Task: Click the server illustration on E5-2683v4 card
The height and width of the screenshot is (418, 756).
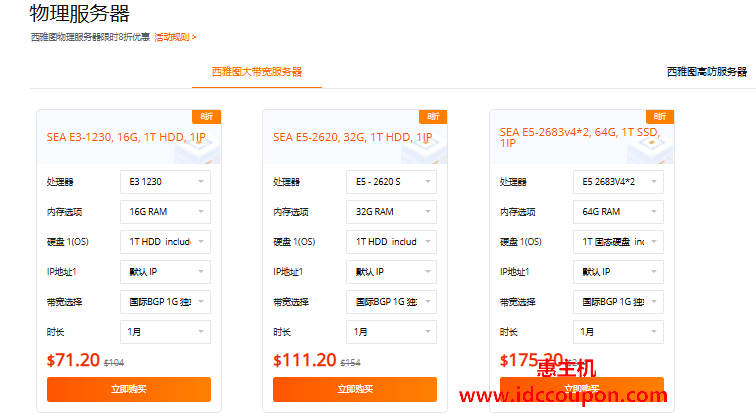Action: (x=650, y=150)
